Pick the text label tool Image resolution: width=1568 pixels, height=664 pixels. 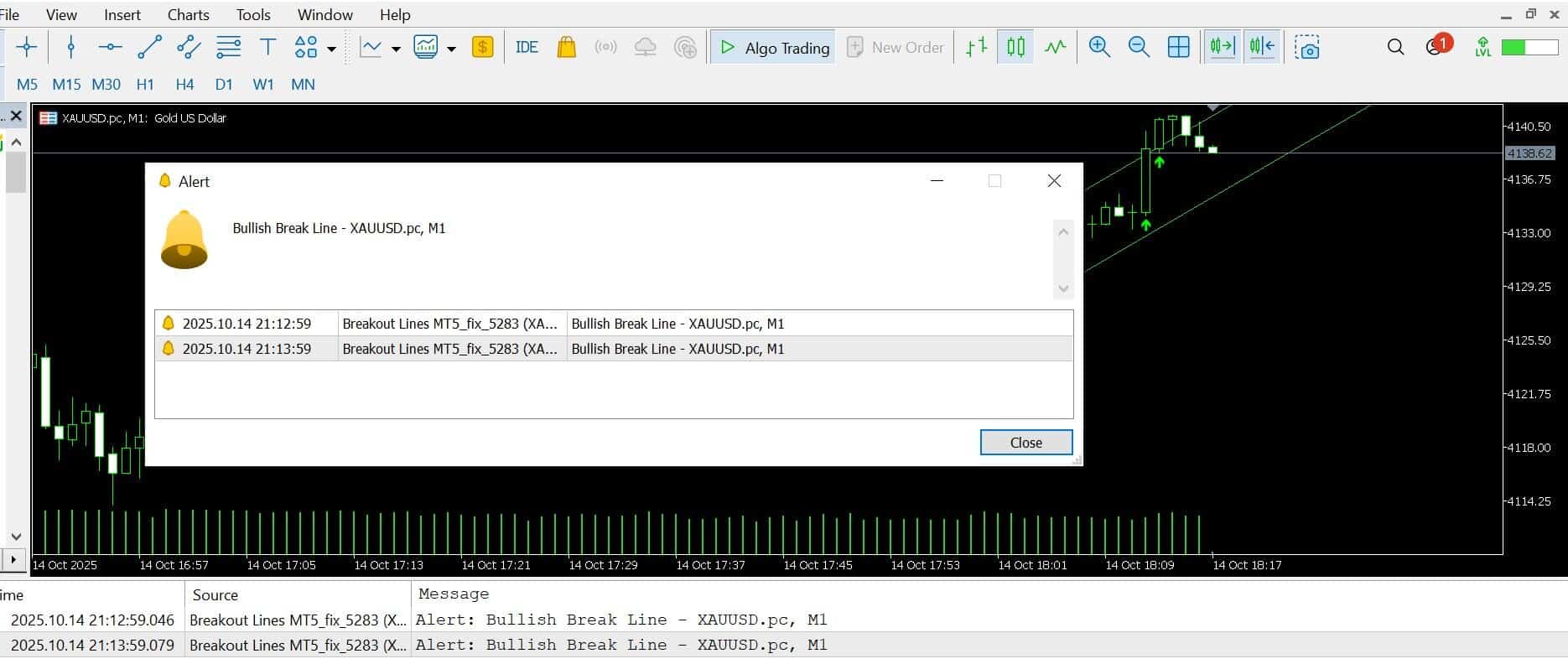click(267, 47)
